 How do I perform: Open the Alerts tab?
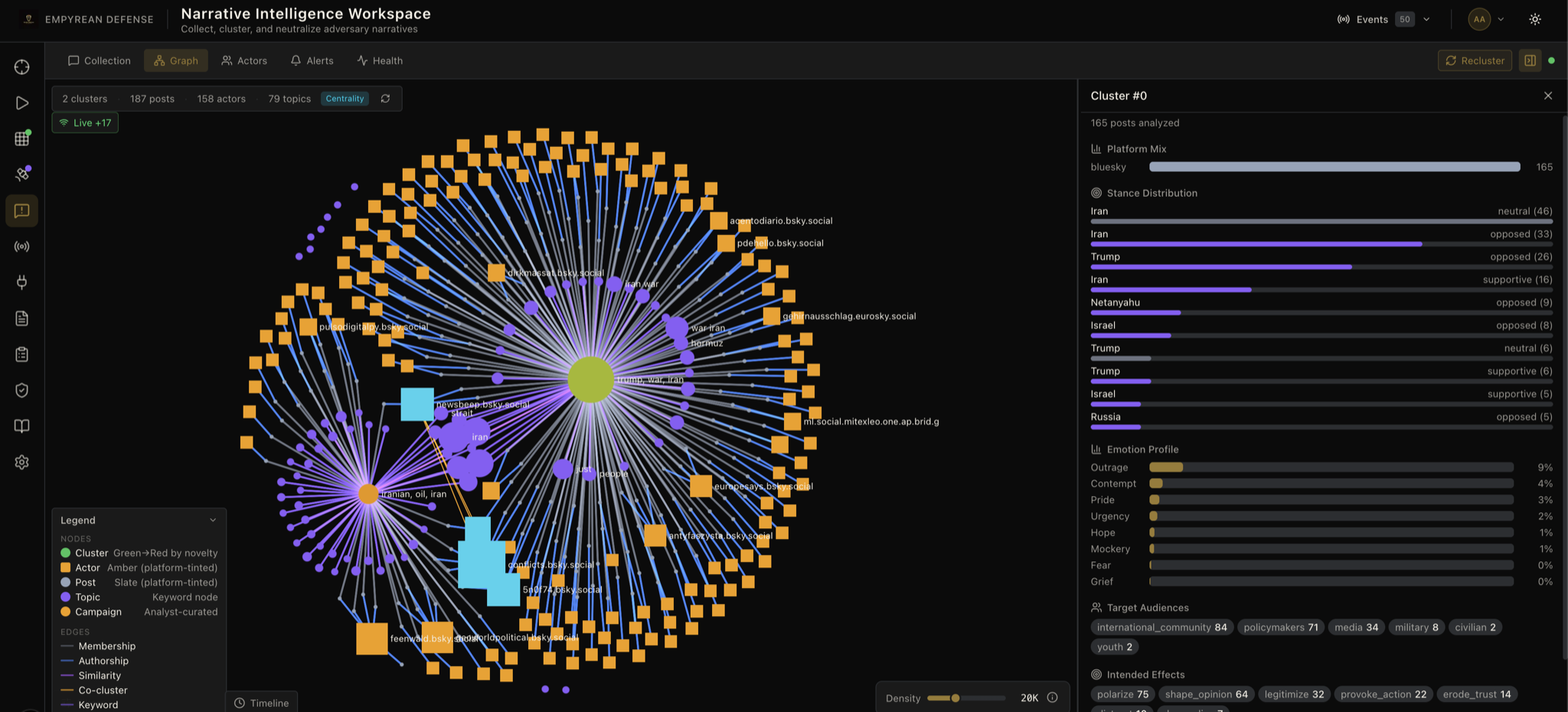point(312,60)
